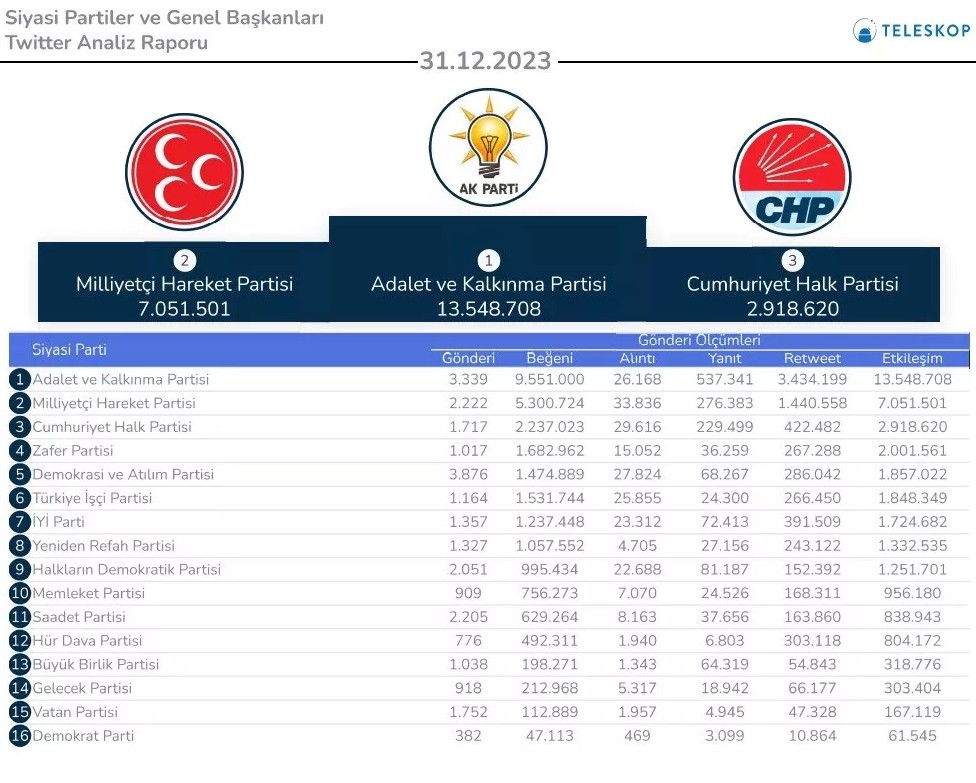Image resolution: width=976 pixels, height=783 pixels.
Task: Click the CHP six-arrows party logo
Action: [x=791, y=177]
